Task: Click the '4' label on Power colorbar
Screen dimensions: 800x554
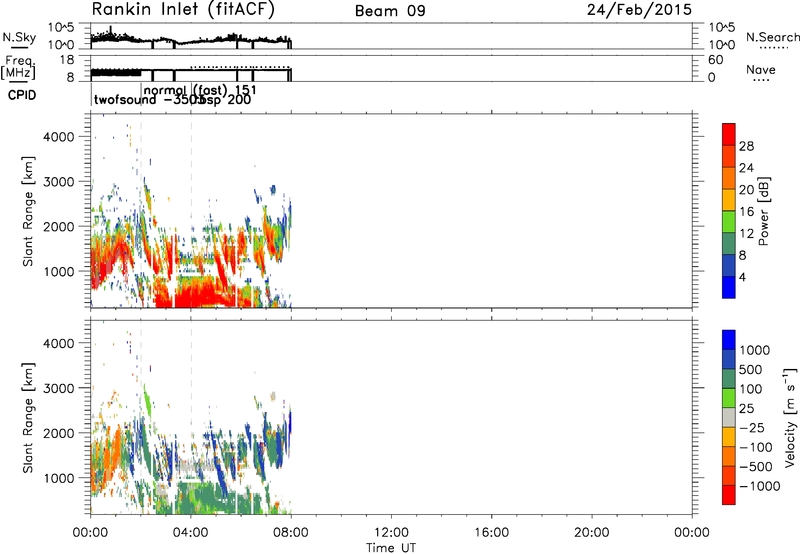Action: pos(743,277)
